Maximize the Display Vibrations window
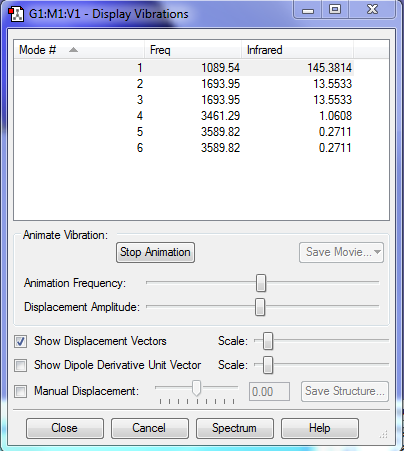Screen dimensions: 404x451 click(335, 9)
